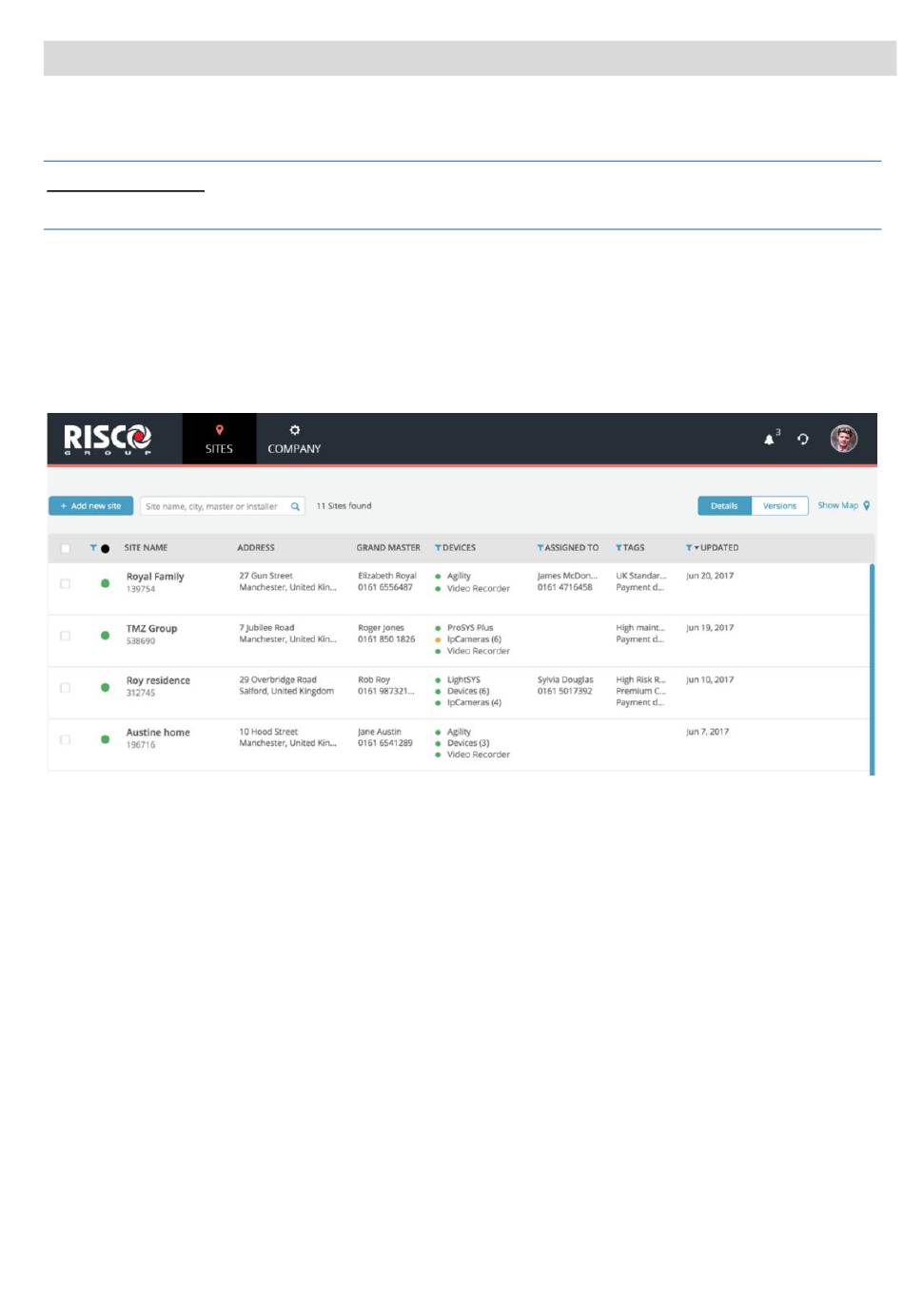
Task: Click 'IpCameras (4)' in Roy residence row
Action: click(x=474, y=702)
